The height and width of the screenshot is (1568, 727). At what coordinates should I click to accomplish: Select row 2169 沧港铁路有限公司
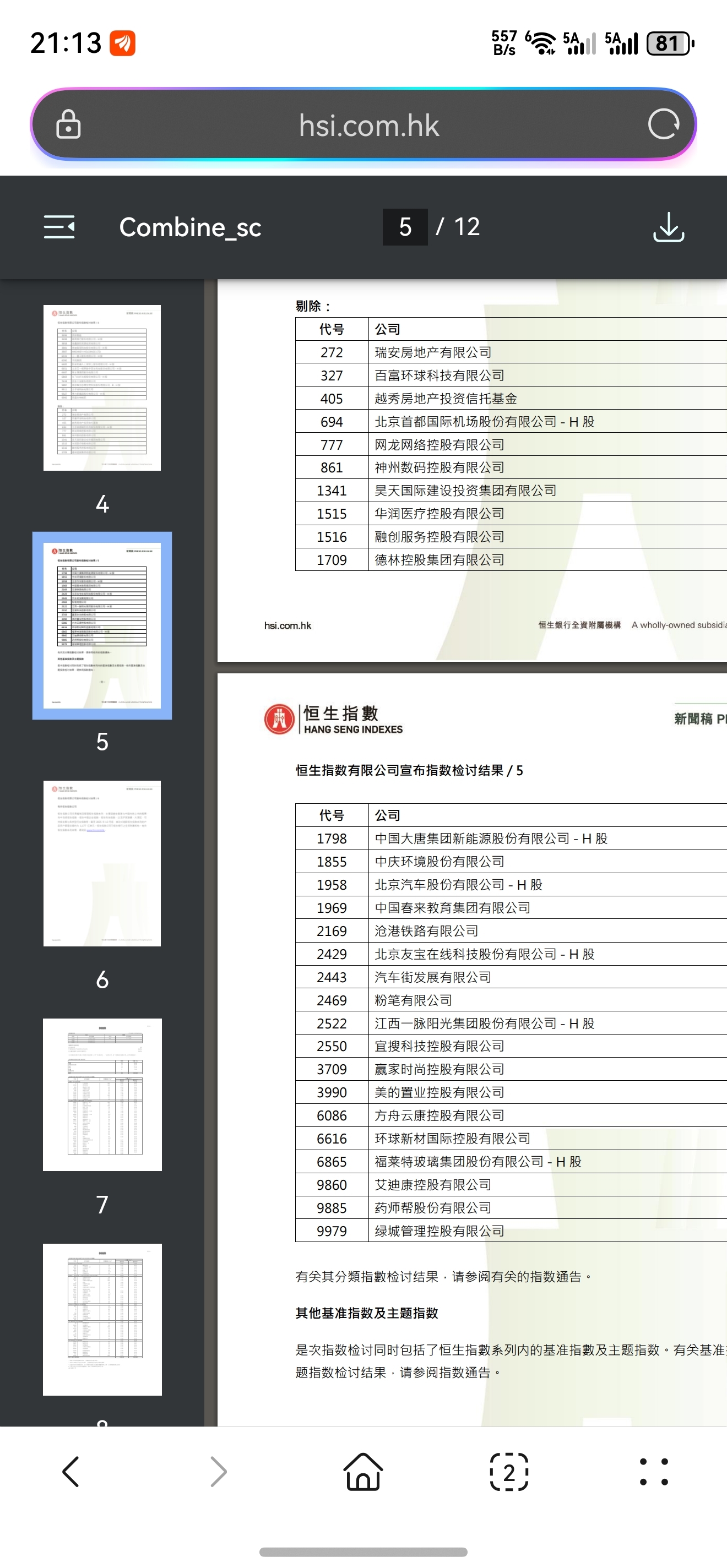click(x=511, y=932)
